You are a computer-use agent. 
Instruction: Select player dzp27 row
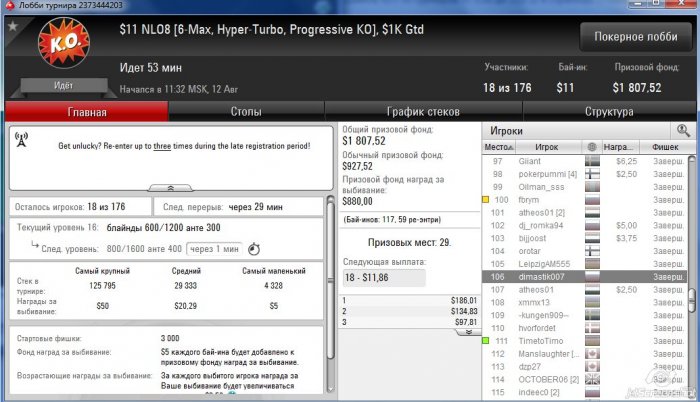coord(584,367)
